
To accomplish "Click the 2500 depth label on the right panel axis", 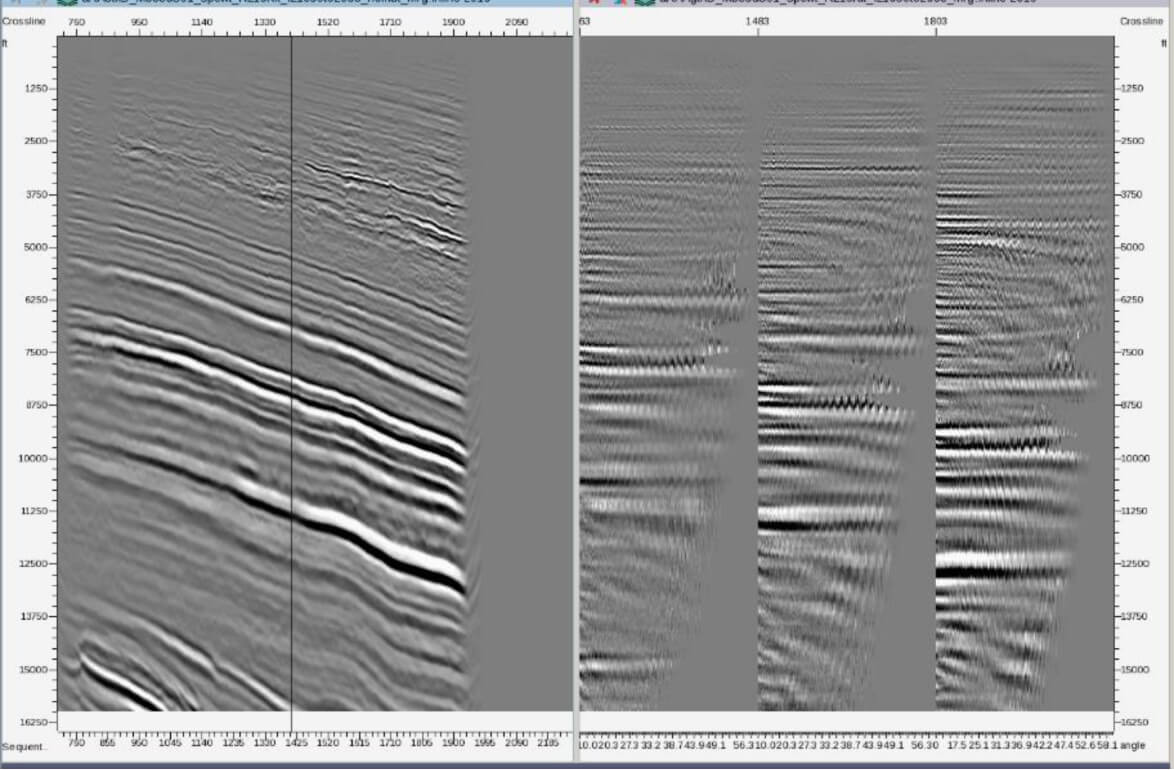I will pyautogui.click(x=1133, y=141).
